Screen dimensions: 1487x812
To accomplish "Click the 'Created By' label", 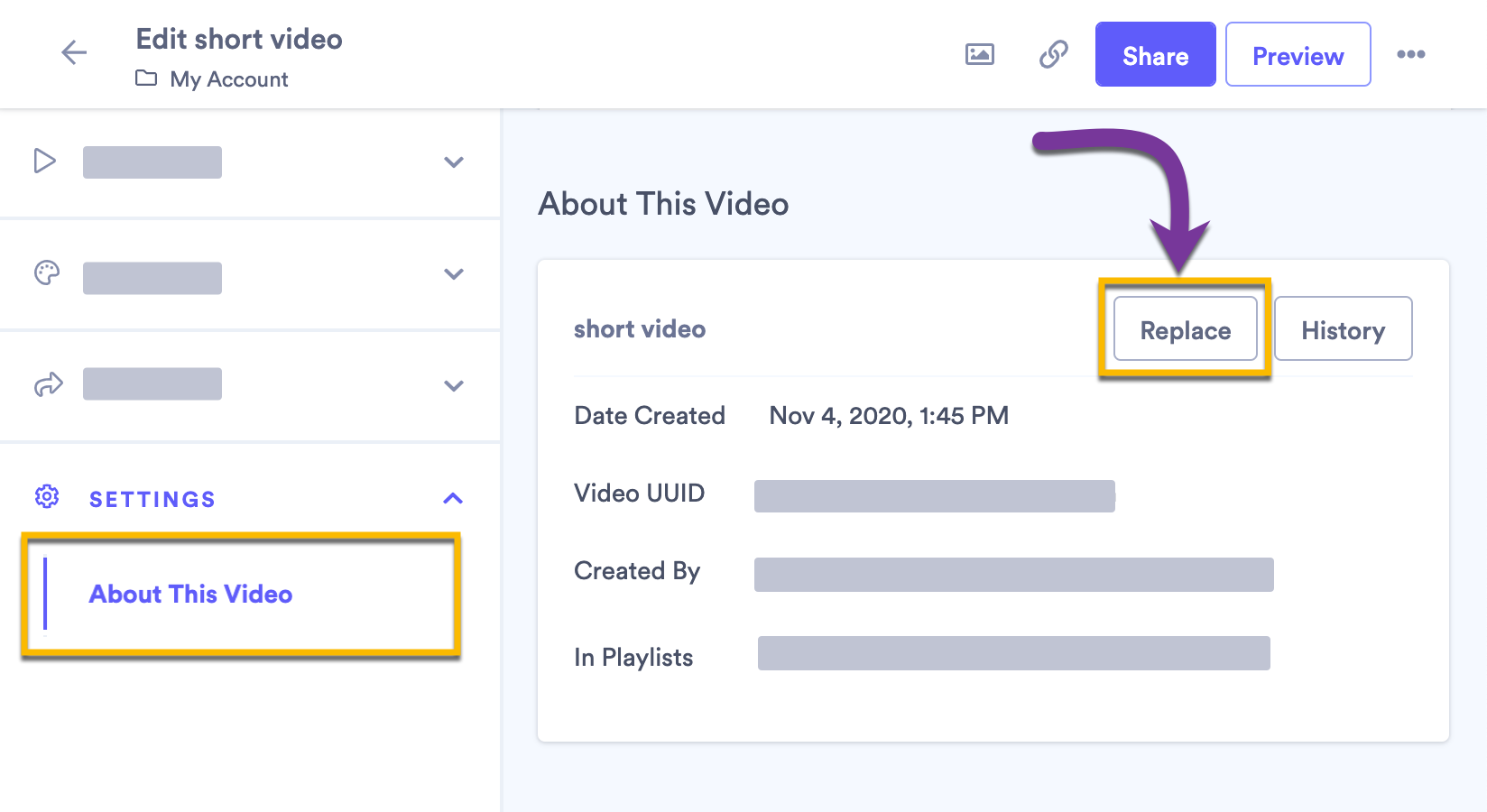I will click(637, 572).
